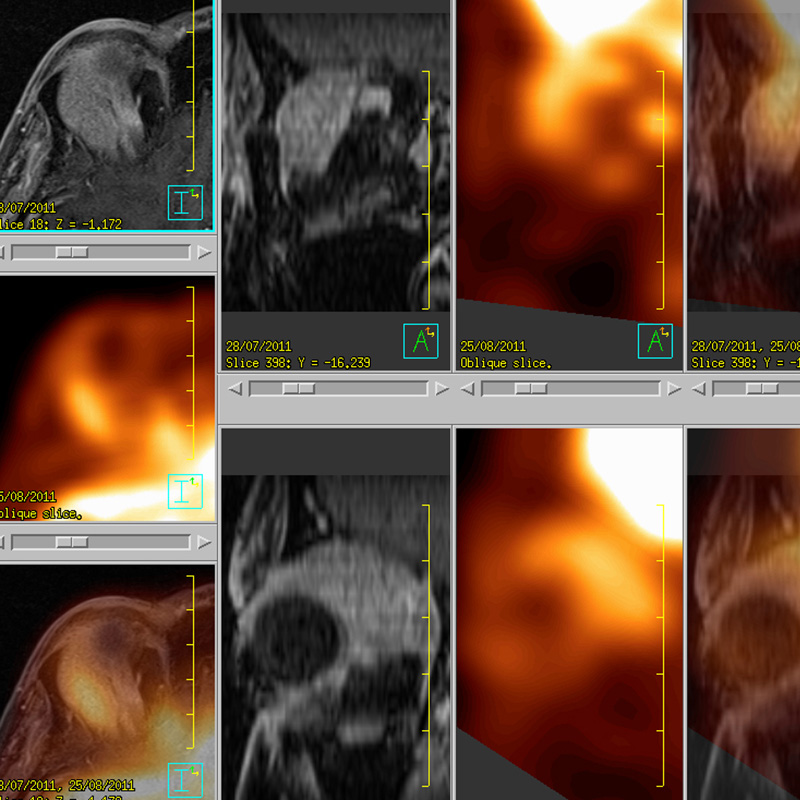The height and width of the screenshot is (800, 800).
Task: Step slice forward under the 28/07/2011 Slice 398 view
Action: pos(442,389)
